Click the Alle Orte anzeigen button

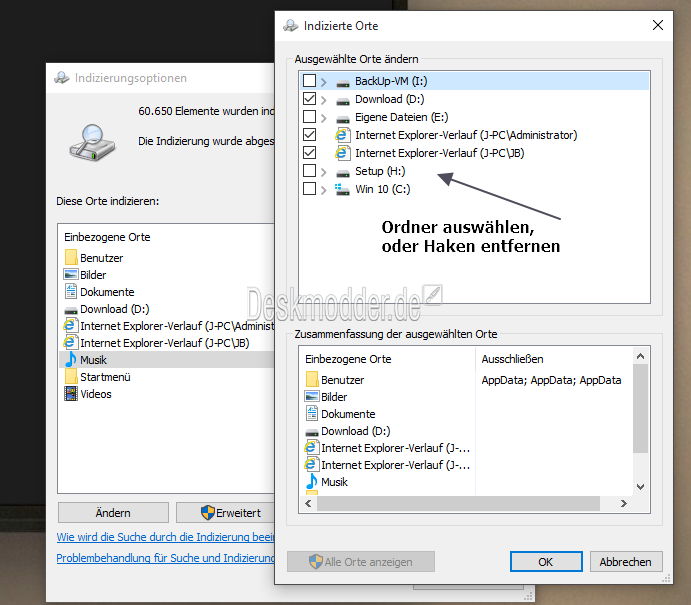(x=360, y=561)
